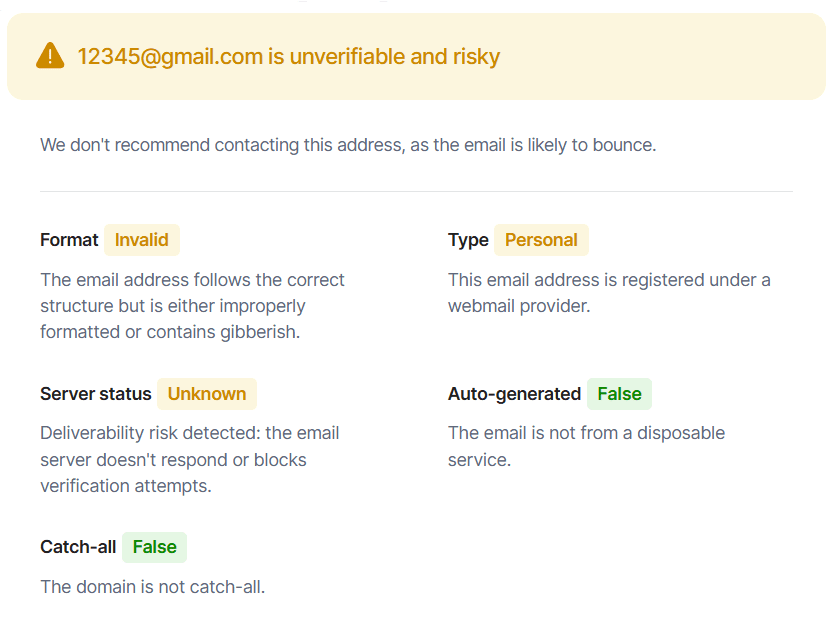Click the Catch-all False badge

point(154,547)
